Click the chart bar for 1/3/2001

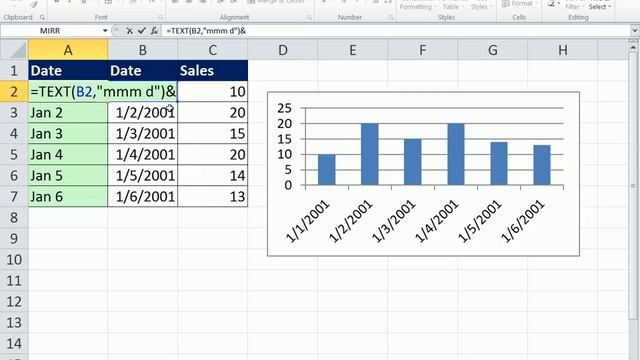[x=413, y=162]
